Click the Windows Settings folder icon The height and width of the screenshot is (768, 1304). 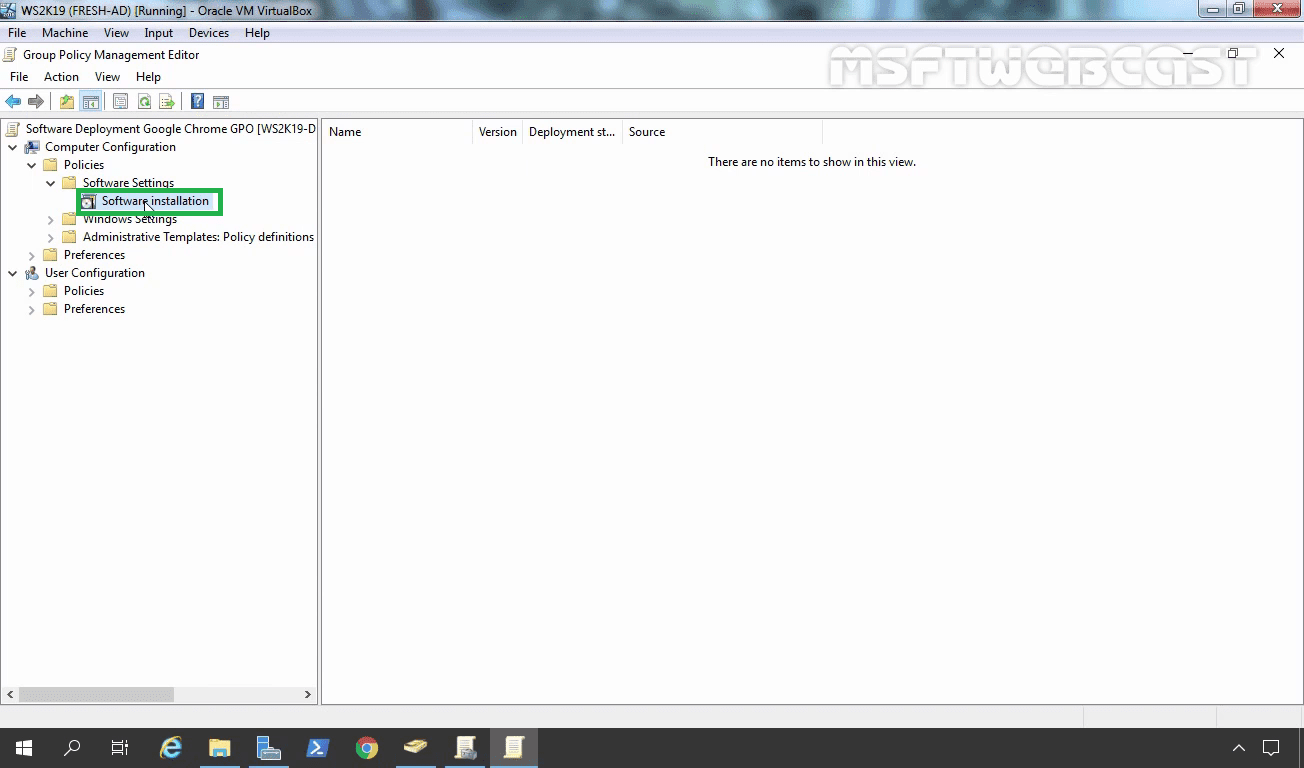point(69,219)
